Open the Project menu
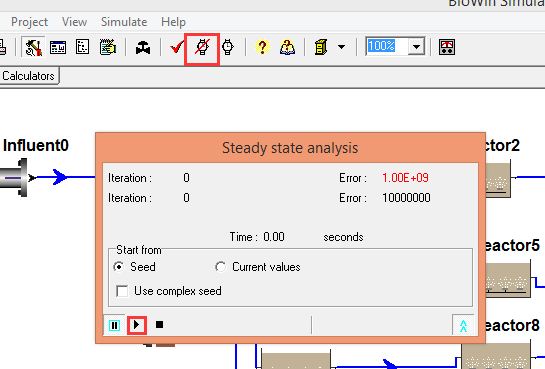545x369 pixels. (x=29, y=22)
